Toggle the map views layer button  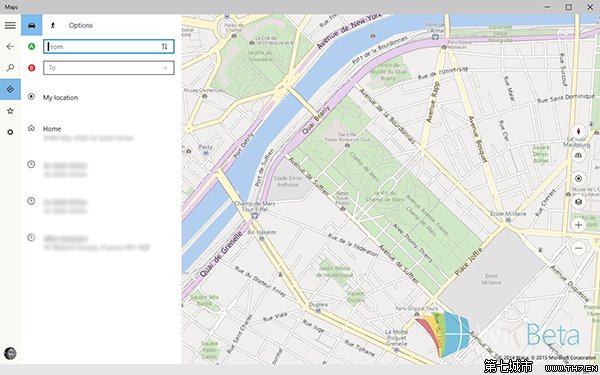point(579,202)
